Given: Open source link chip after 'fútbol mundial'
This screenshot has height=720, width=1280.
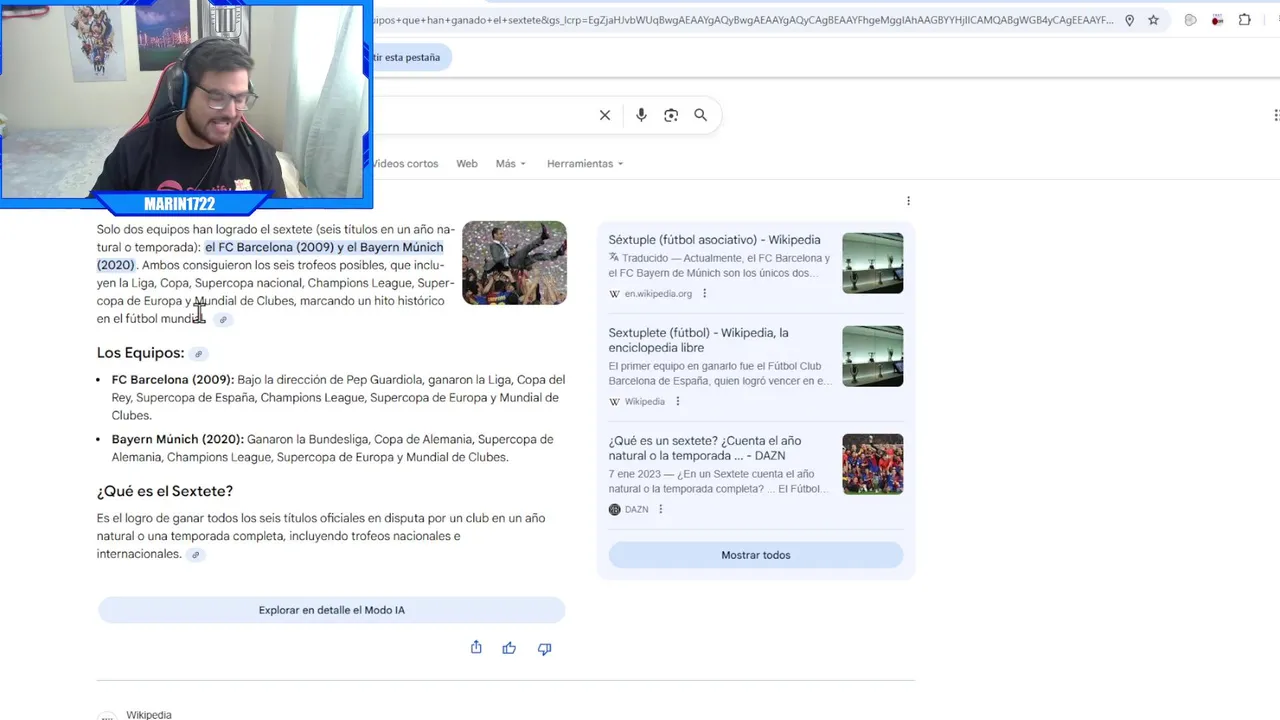Looking at the screenshot, I should 223,320.
